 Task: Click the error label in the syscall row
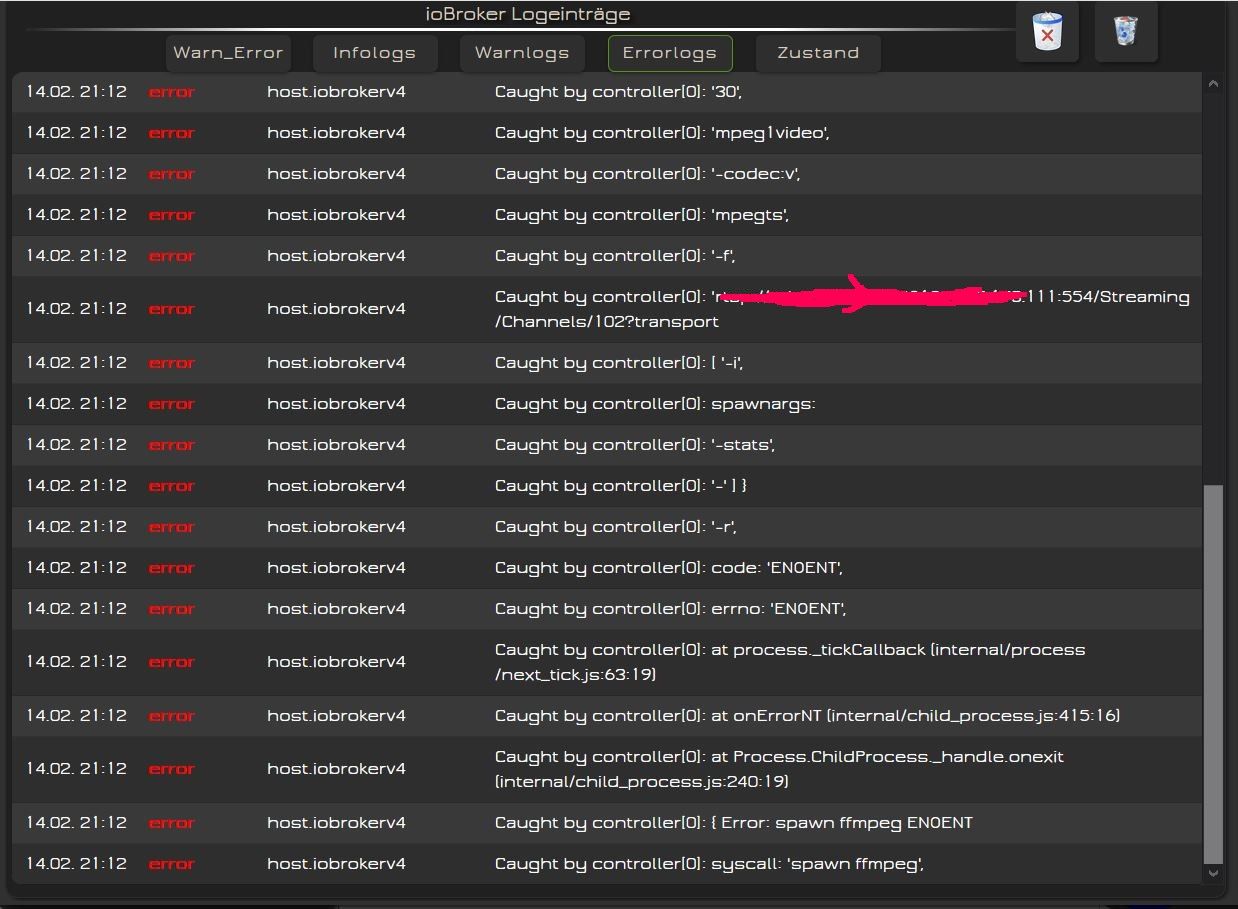pos(172,864)
